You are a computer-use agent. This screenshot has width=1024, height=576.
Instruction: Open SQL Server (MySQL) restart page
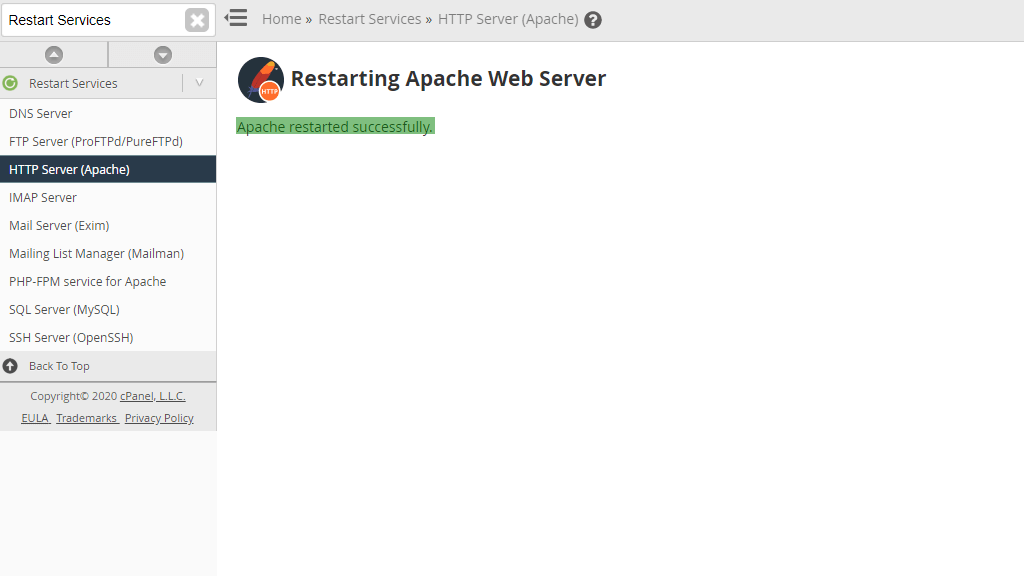click(108, 310)
